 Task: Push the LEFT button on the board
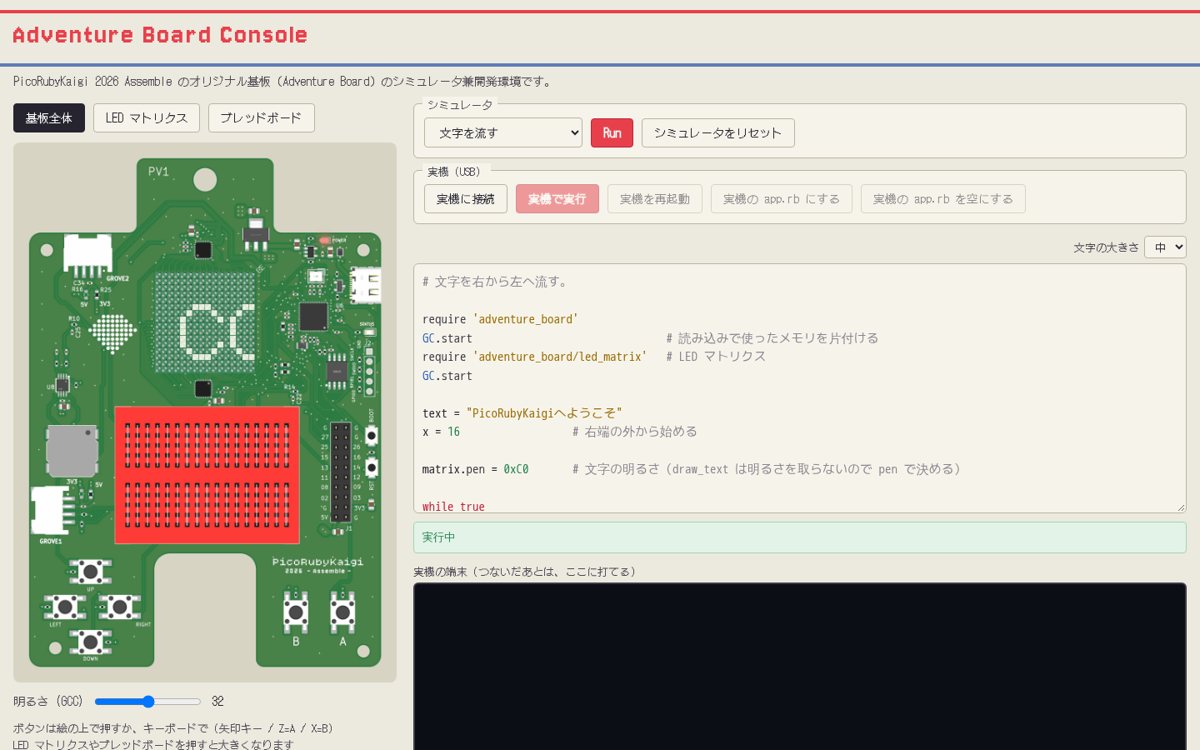(64, 606)
